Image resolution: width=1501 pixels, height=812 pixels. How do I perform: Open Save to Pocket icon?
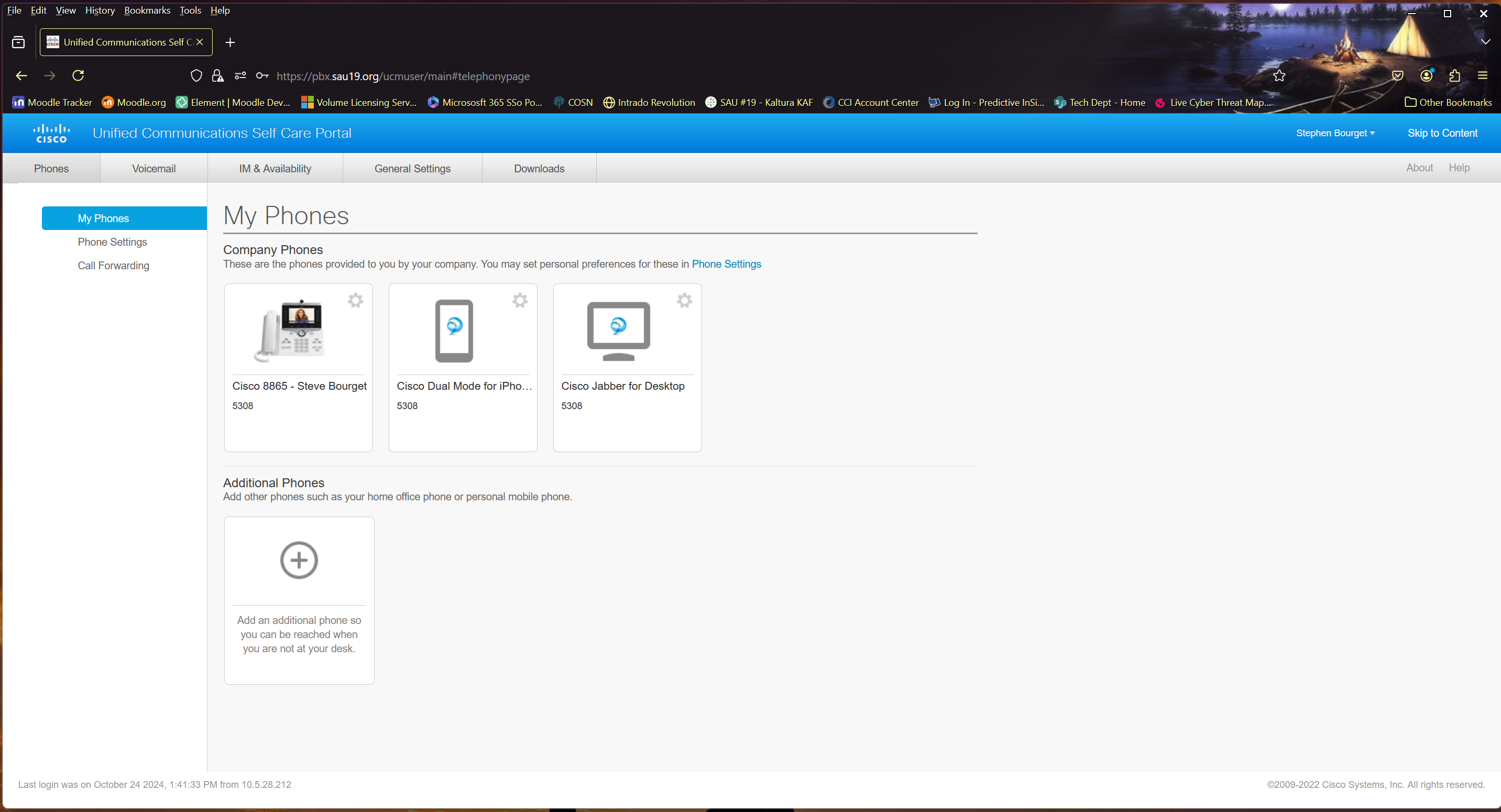1397,76
